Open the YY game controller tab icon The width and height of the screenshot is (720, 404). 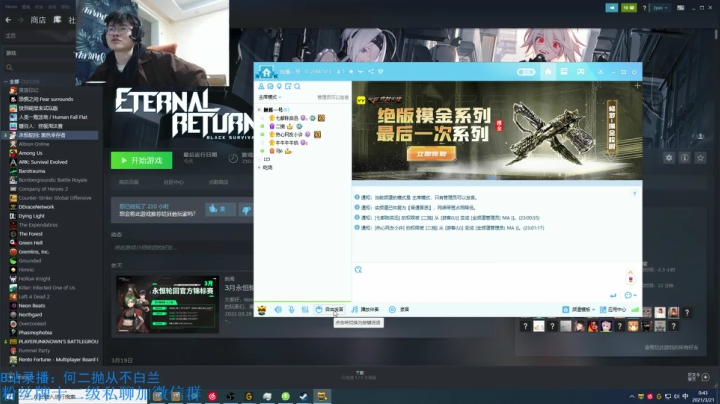(580, 72)
